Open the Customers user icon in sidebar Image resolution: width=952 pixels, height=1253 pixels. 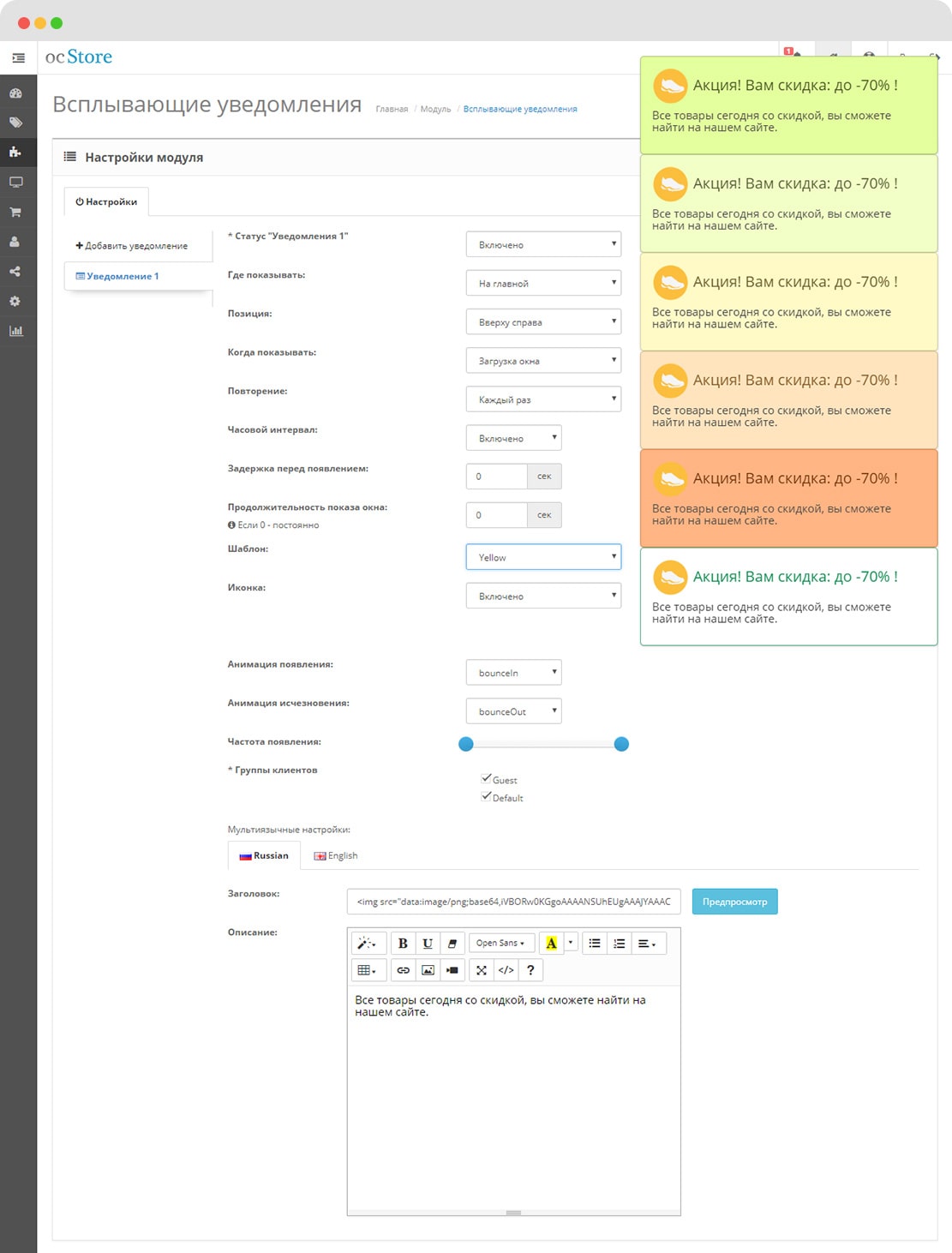click(15, 242)
